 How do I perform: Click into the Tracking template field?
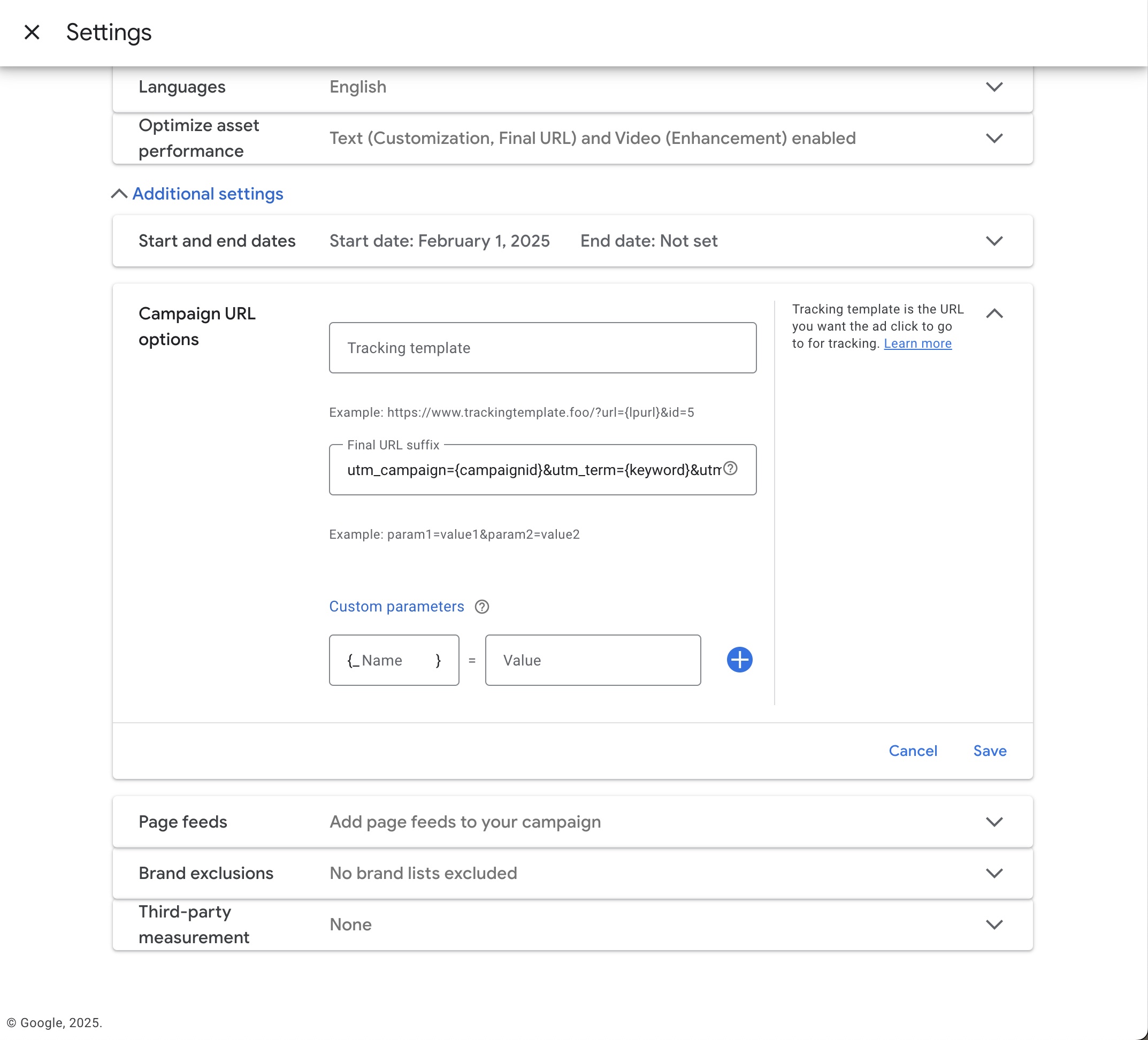pyautogui.click(x=542, y=347)
